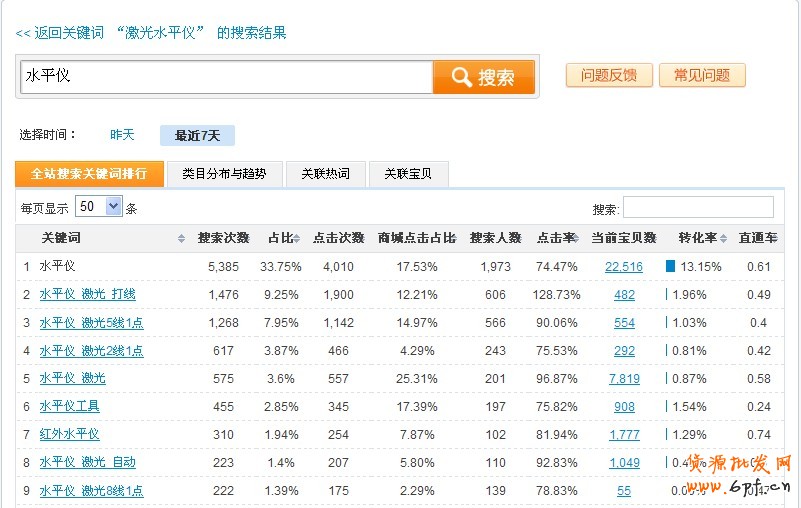The width and height of the screenshot is (801, 508).
Task: Click the table filter 搜索 input field
Action: [698, 208]
